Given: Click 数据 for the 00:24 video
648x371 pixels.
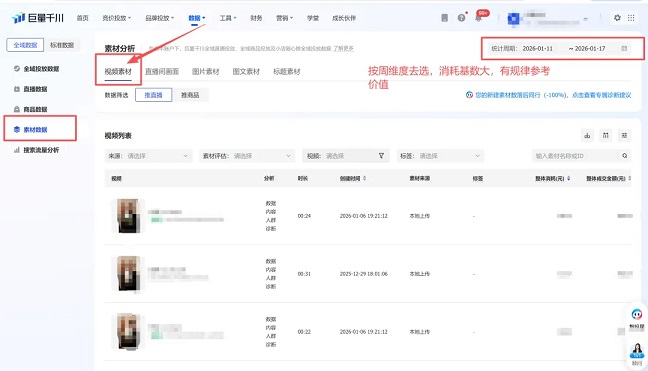Looking at the screenshot, I should coord(271,203).
